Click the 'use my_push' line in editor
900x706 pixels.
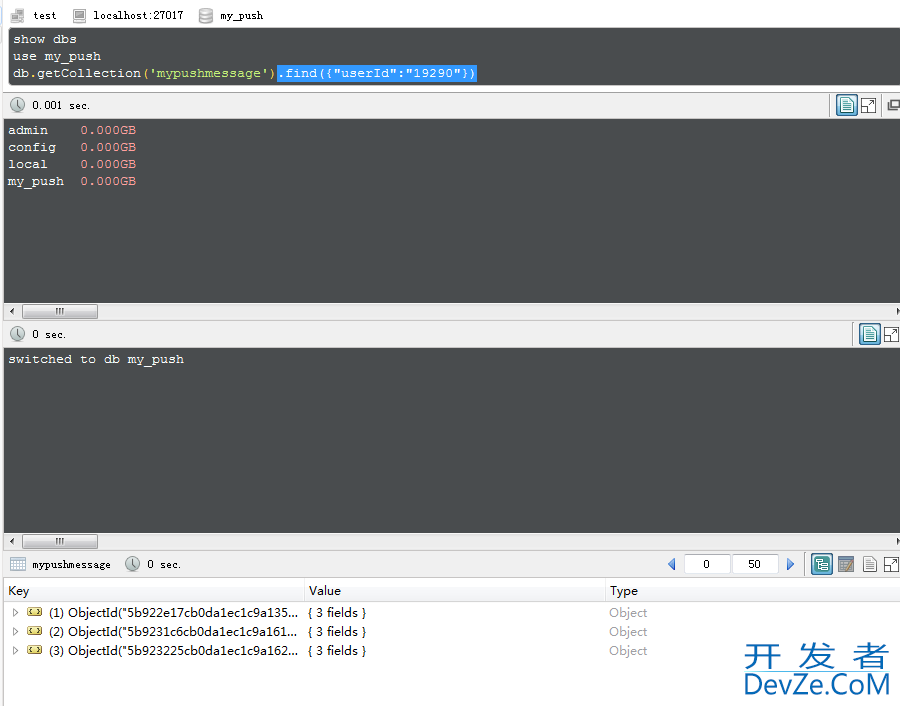[57, 56]
